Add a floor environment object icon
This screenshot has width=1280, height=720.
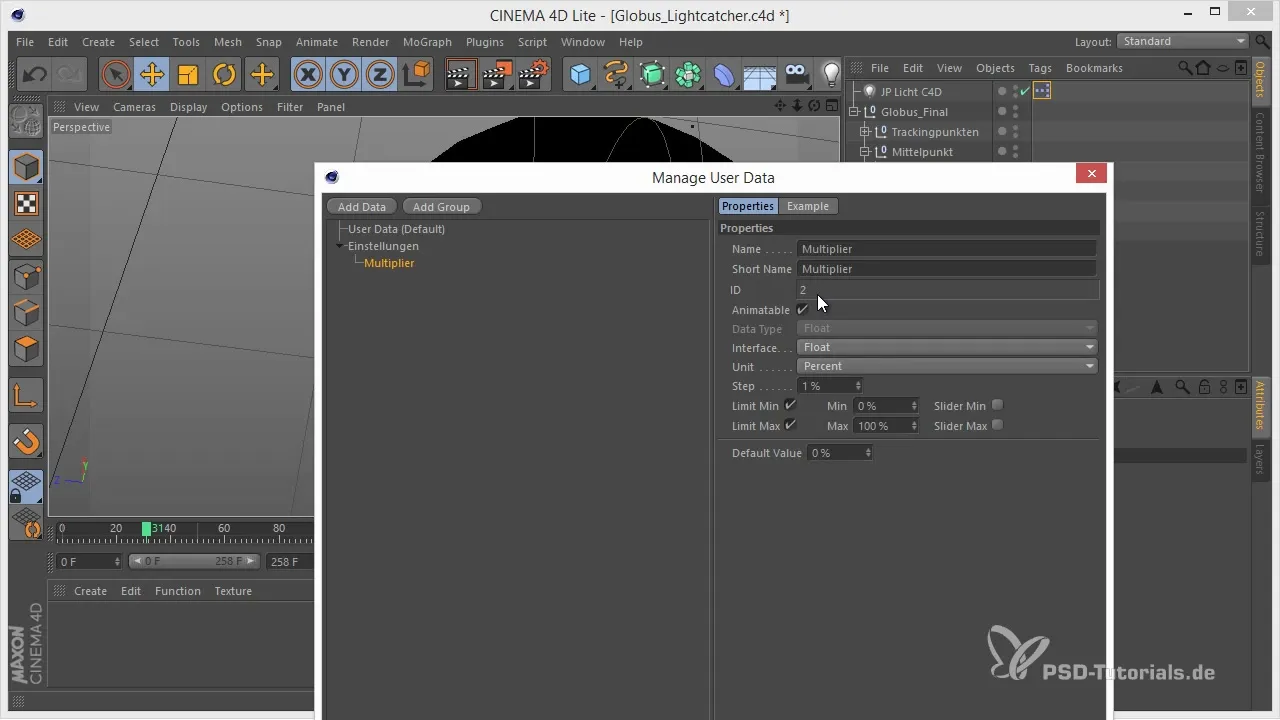(x=760, y=74)
